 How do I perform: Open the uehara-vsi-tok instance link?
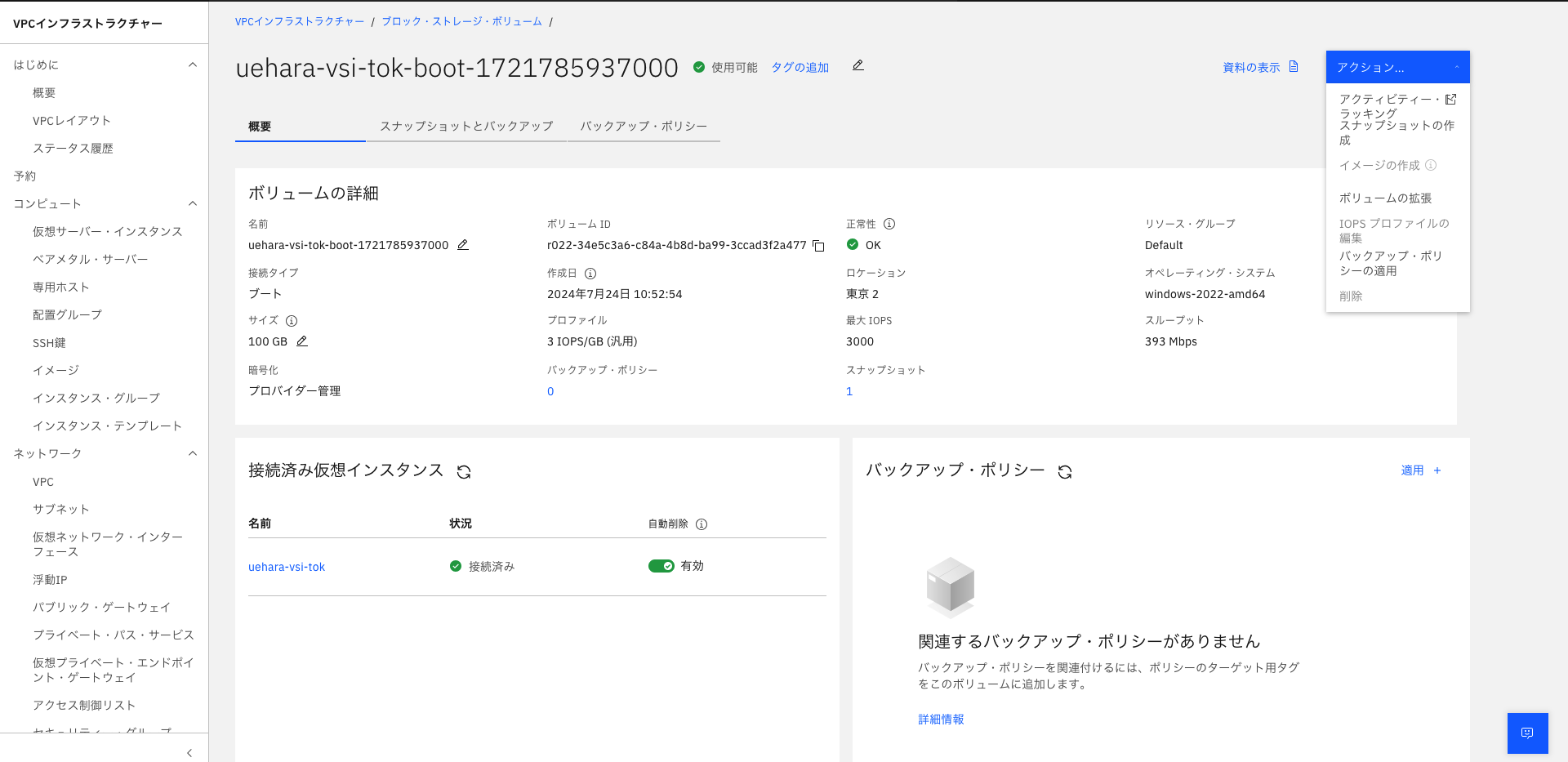pyautogui.click(x=287, y=566)
